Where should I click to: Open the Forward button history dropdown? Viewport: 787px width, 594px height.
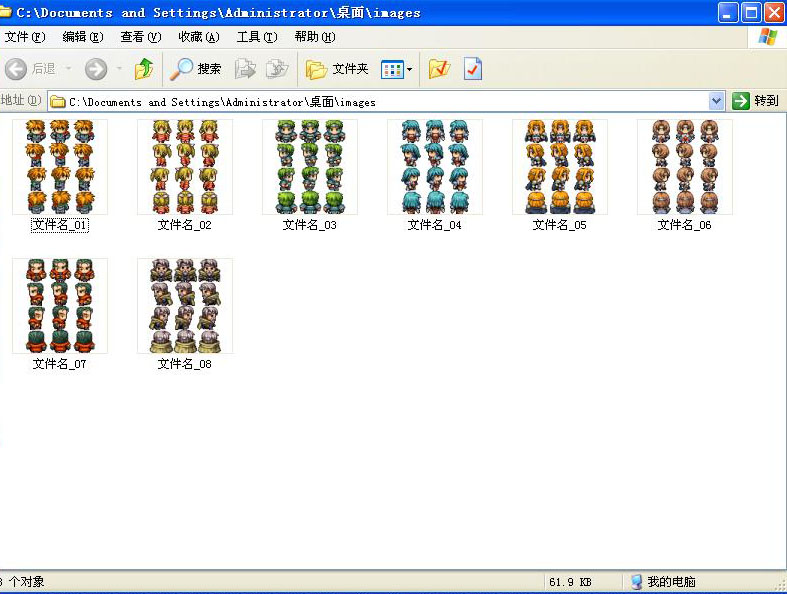click(119, 69)
